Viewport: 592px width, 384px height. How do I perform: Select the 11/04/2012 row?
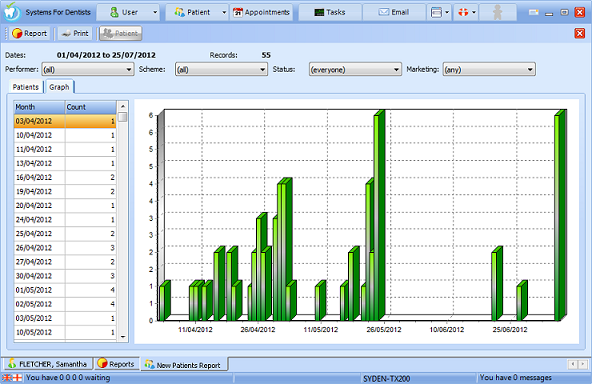[65, 149]
